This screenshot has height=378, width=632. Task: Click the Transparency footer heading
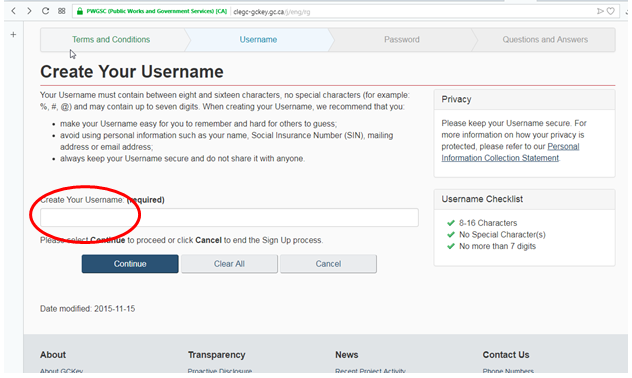216,355
